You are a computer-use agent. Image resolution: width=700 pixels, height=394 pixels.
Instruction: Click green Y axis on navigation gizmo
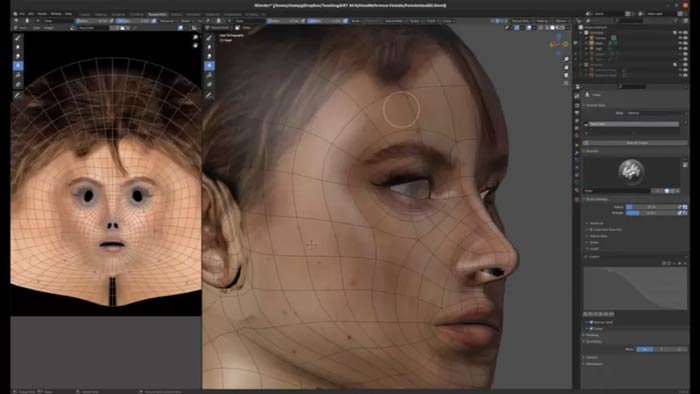pyautogui.click(x=565, y=44)
